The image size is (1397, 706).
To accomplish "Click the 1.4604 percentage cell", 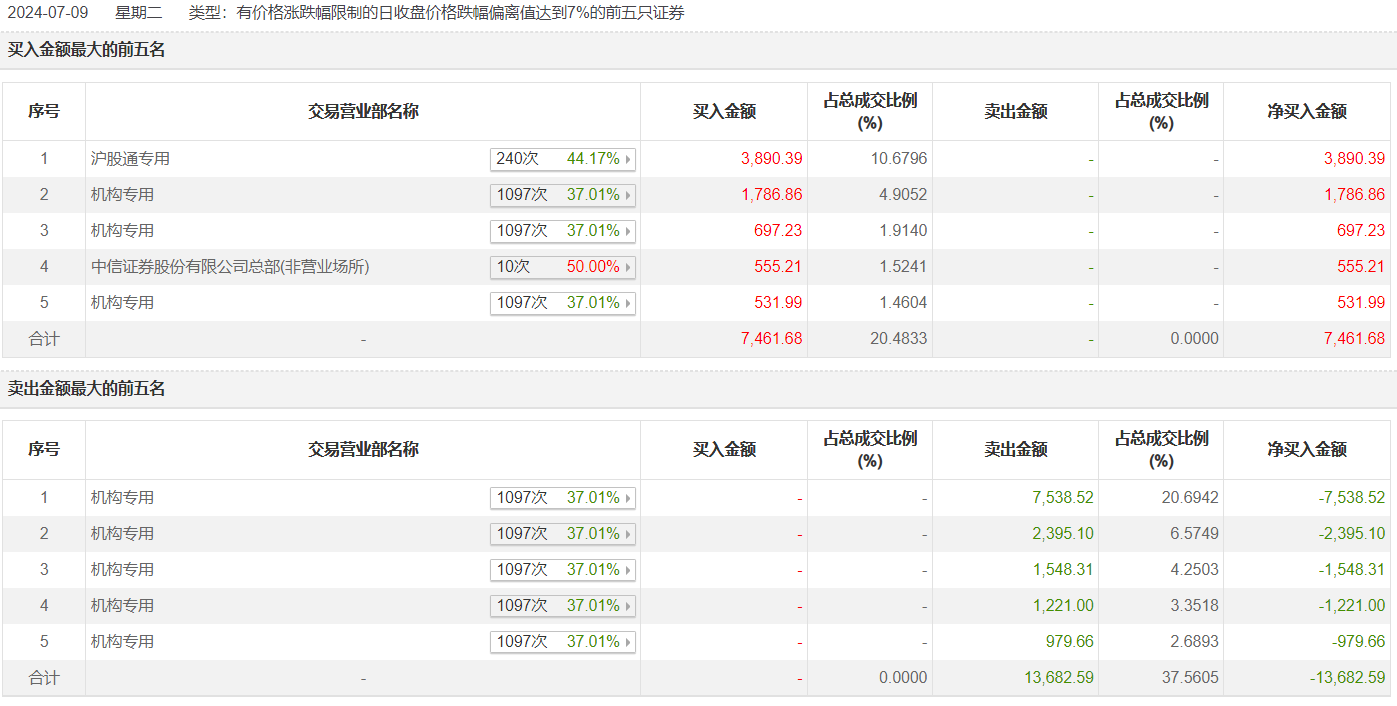I will 903,303.
